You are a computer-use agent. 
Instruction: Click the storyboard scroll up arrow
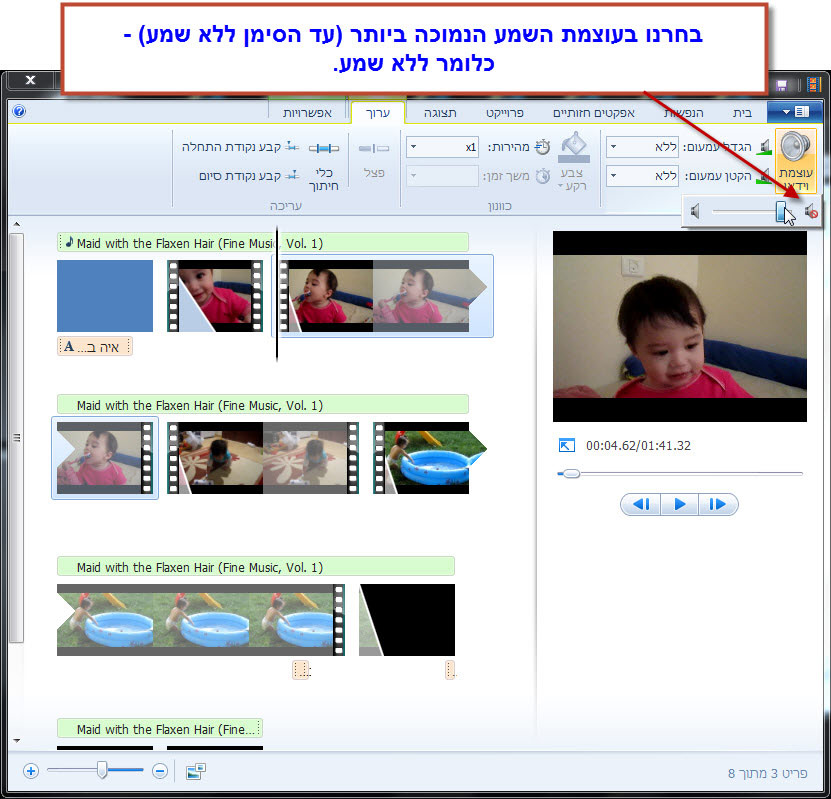[16, 224]
